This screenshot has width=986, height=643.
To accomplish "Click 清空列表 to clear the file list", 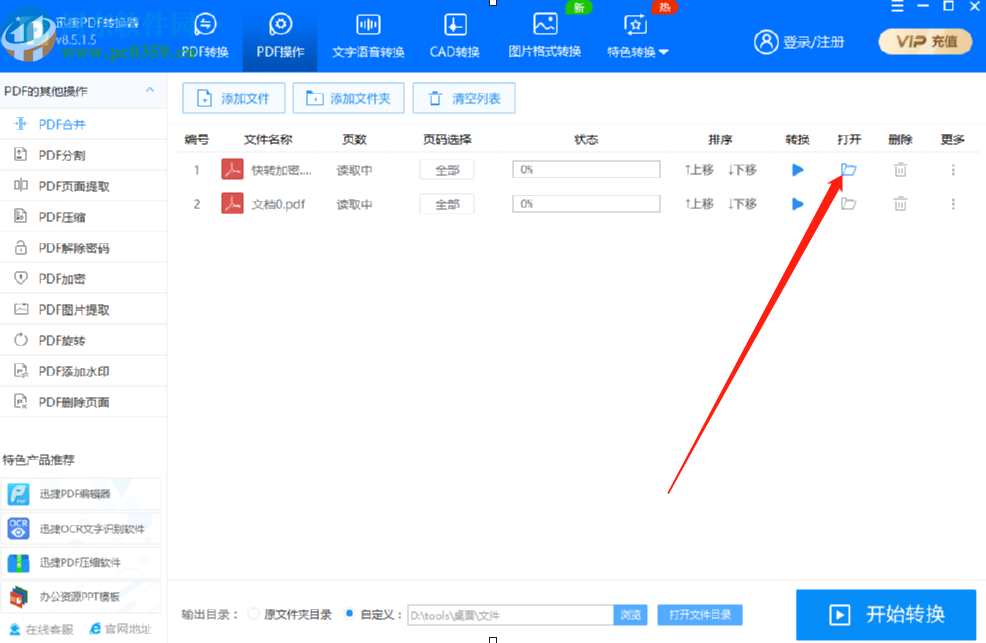I will 463,98.
